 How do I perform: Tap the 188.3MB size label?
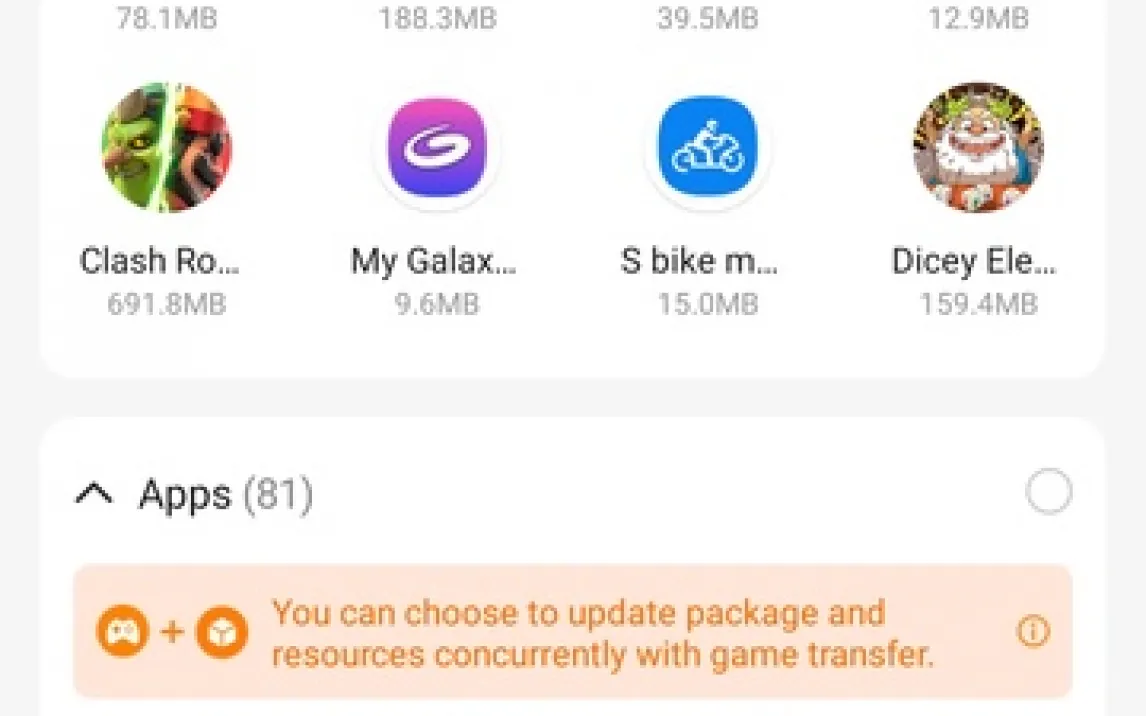(x=437, y=18)
